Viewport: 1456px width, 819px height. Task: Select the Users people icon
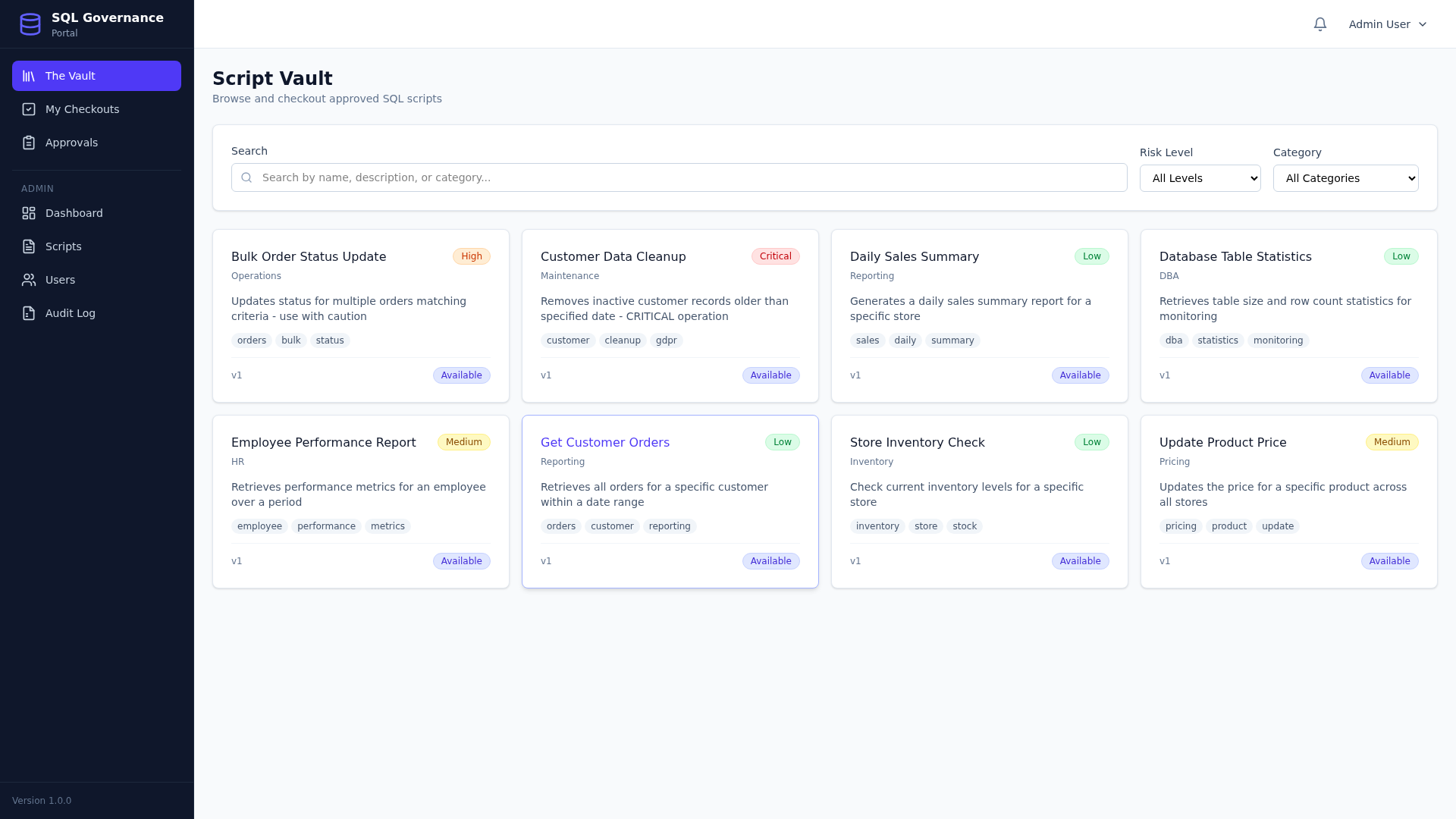[x=28, y=280]
